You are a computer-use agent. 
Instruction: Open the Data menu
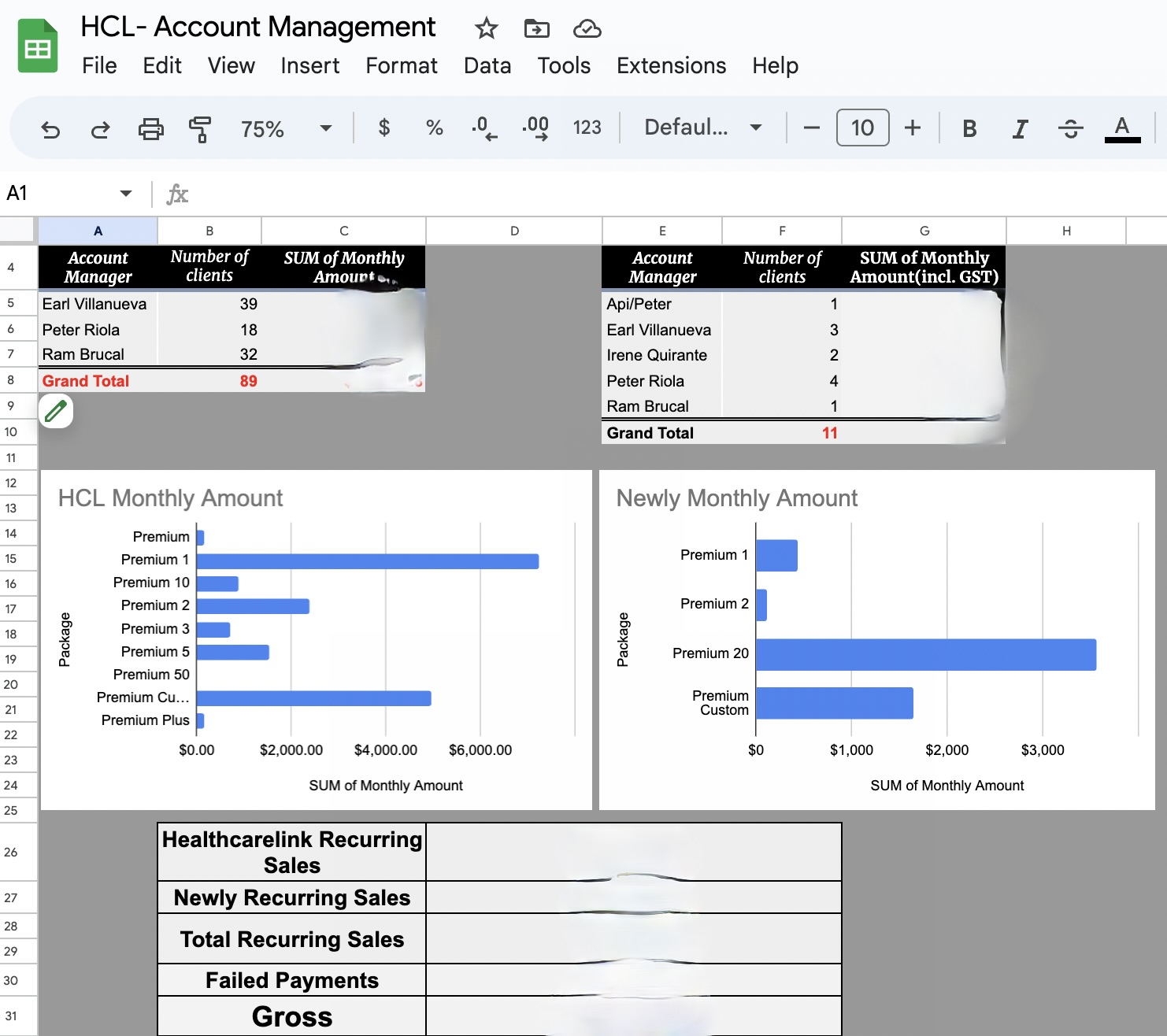pos(487,65)
